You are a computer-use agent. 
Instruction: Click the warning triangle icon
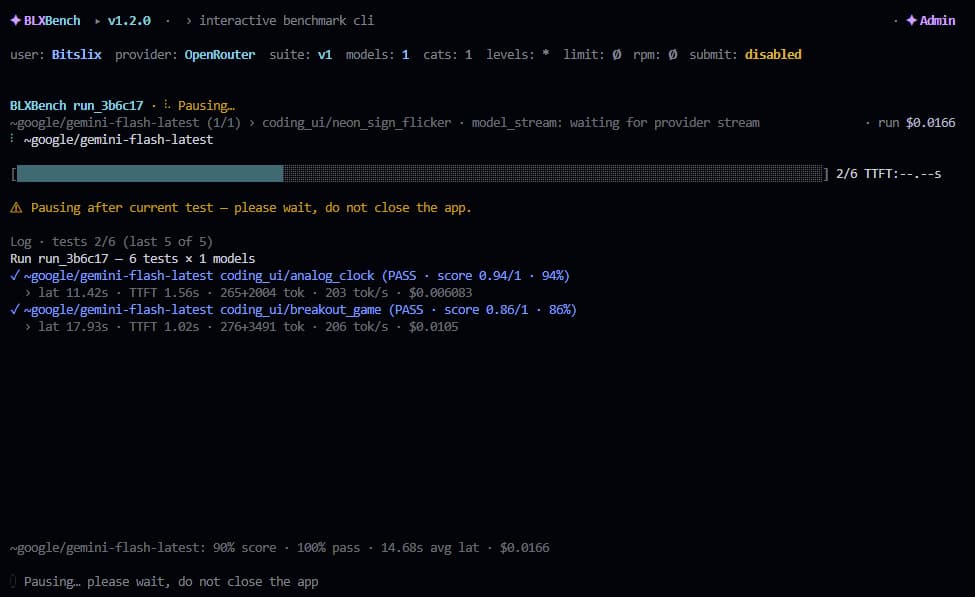point(16,208)
